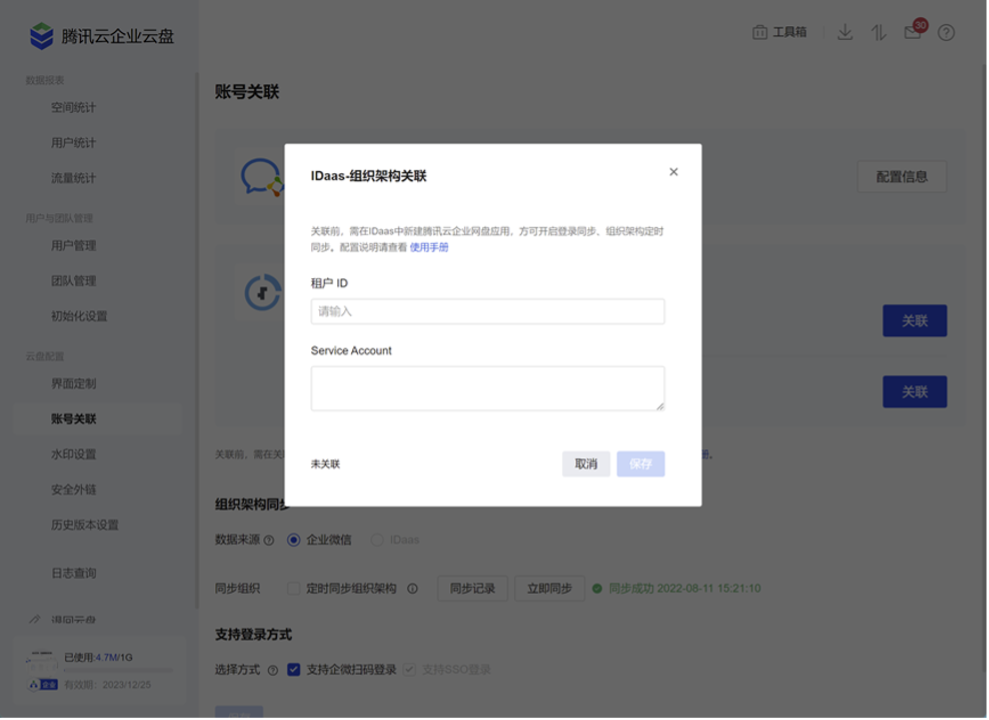
Task: Click the IDaas-组织架构关联 dialog title
Action: (x=369, y=177)
